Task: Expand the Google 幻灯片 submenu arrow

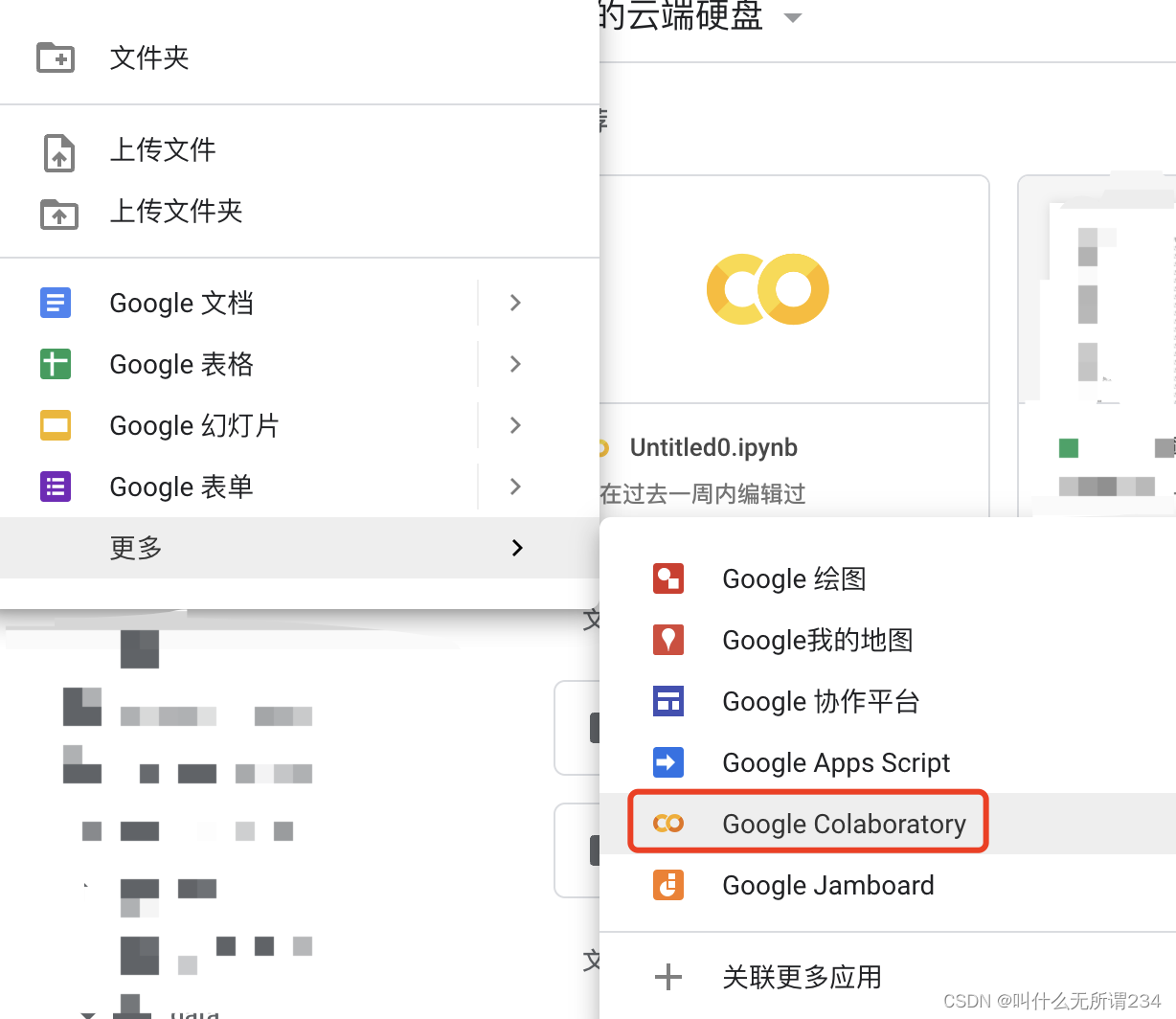Action: (515, 425)
